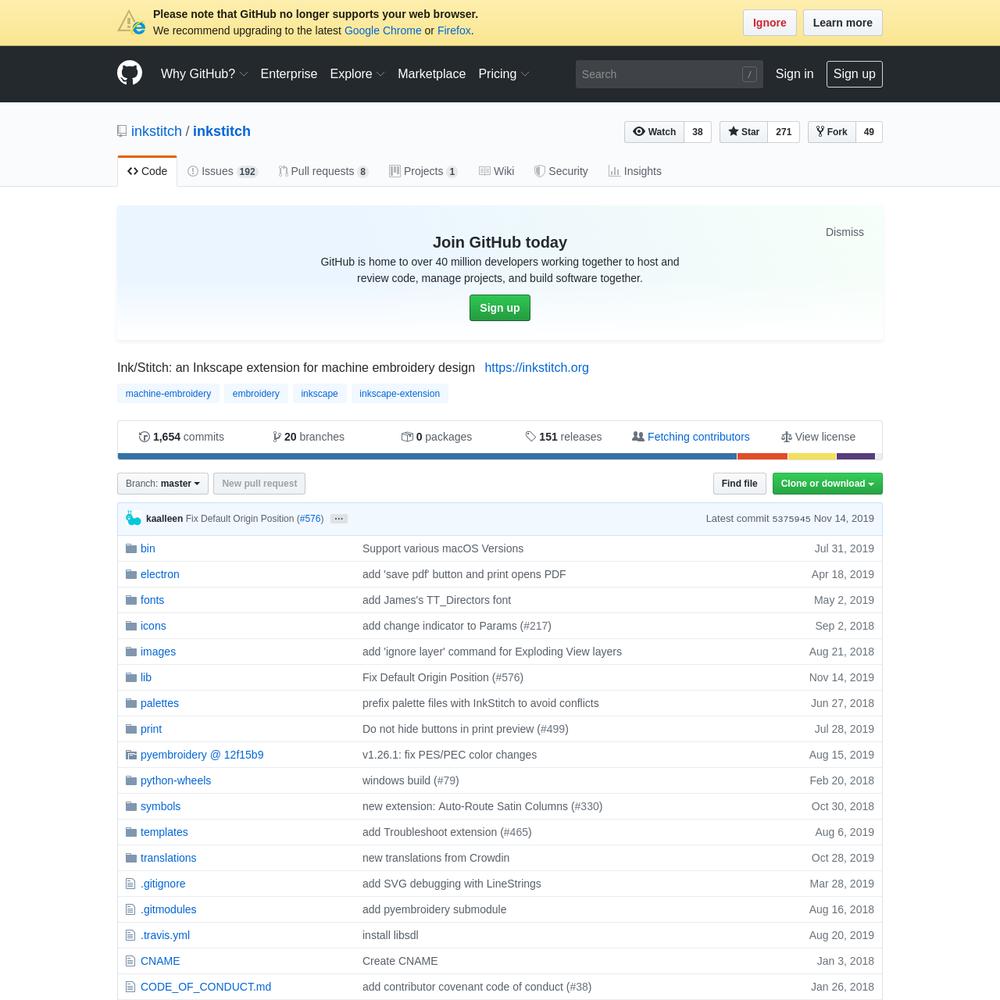Open the CODE_OF_CONDUCT.md file
Viewport: 1000px width, 1000px height.
click(x=205, y=987)
